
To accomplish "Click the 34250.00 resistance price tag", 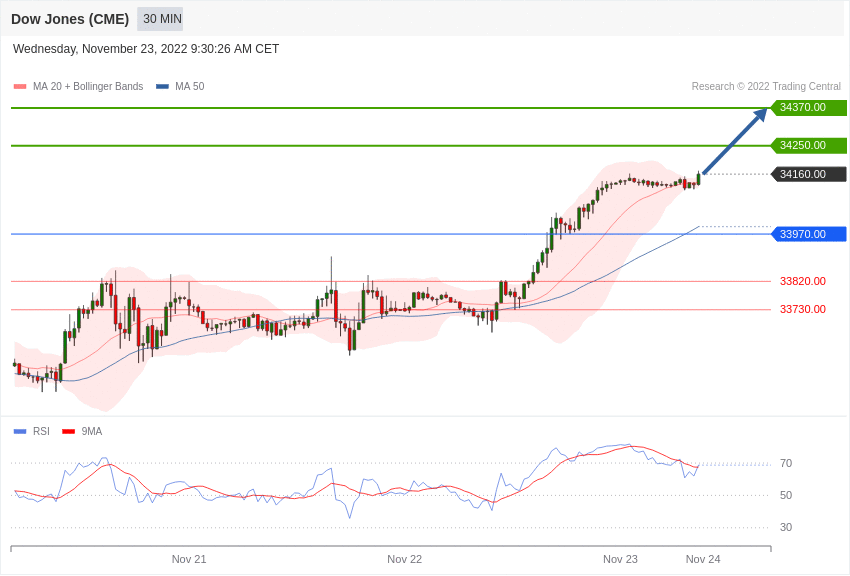I will tap(808, 145).
